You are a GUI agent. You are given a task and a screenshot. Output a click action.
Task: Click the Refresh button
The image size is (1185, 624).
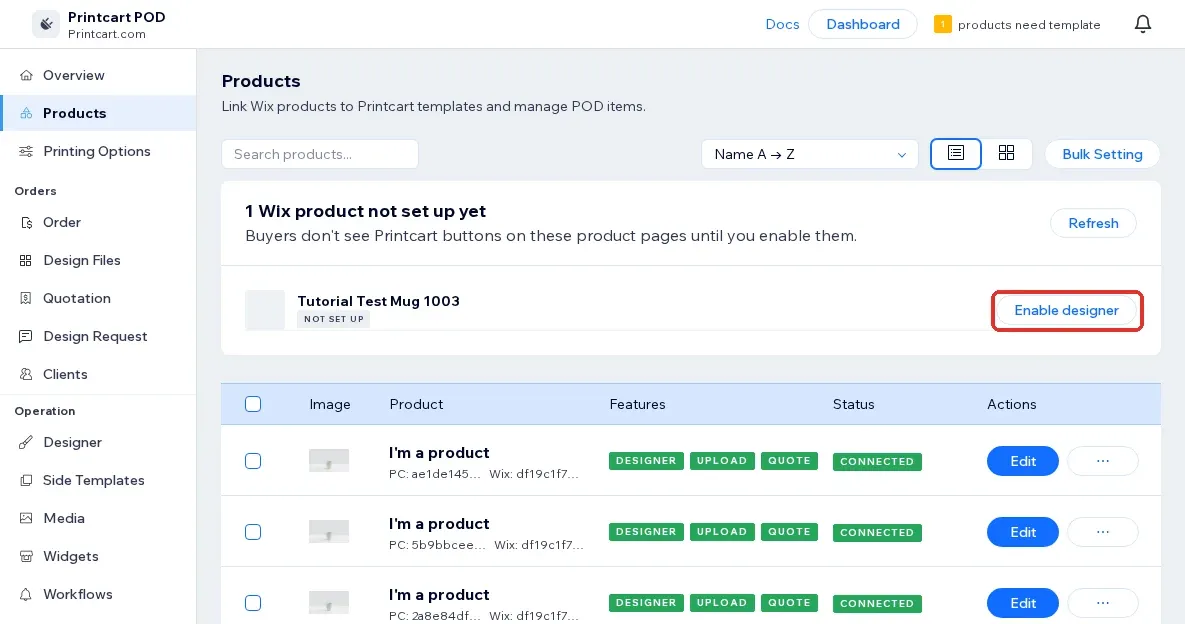coord(1093,223)
